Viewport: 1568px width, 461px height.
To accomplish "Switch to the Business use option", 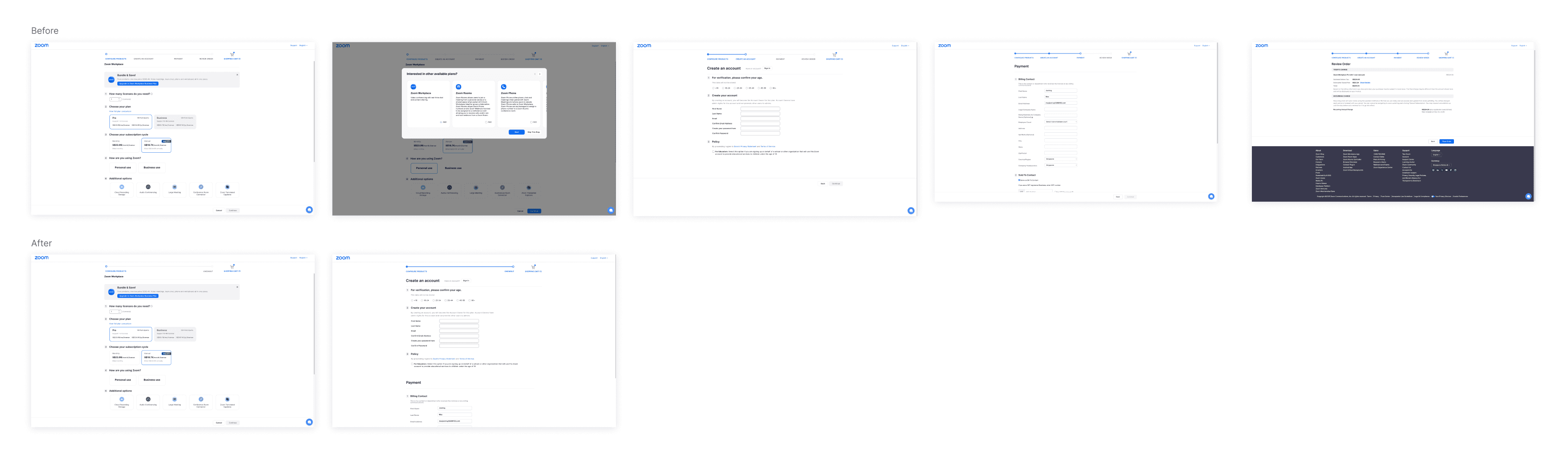I will click(x=152, y=168).
